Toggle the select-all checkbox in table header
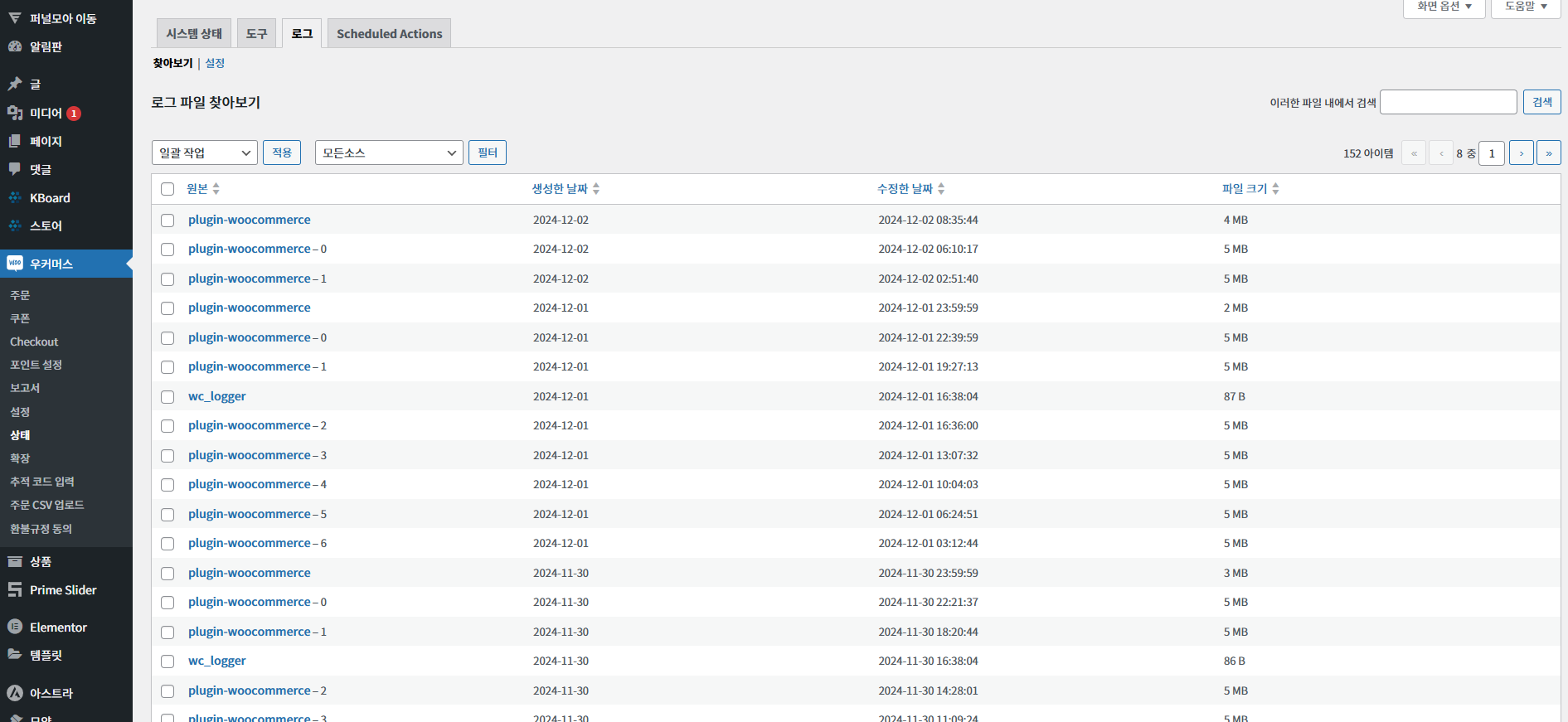Viewport: 1568px width, 722px height. (167, 189)
